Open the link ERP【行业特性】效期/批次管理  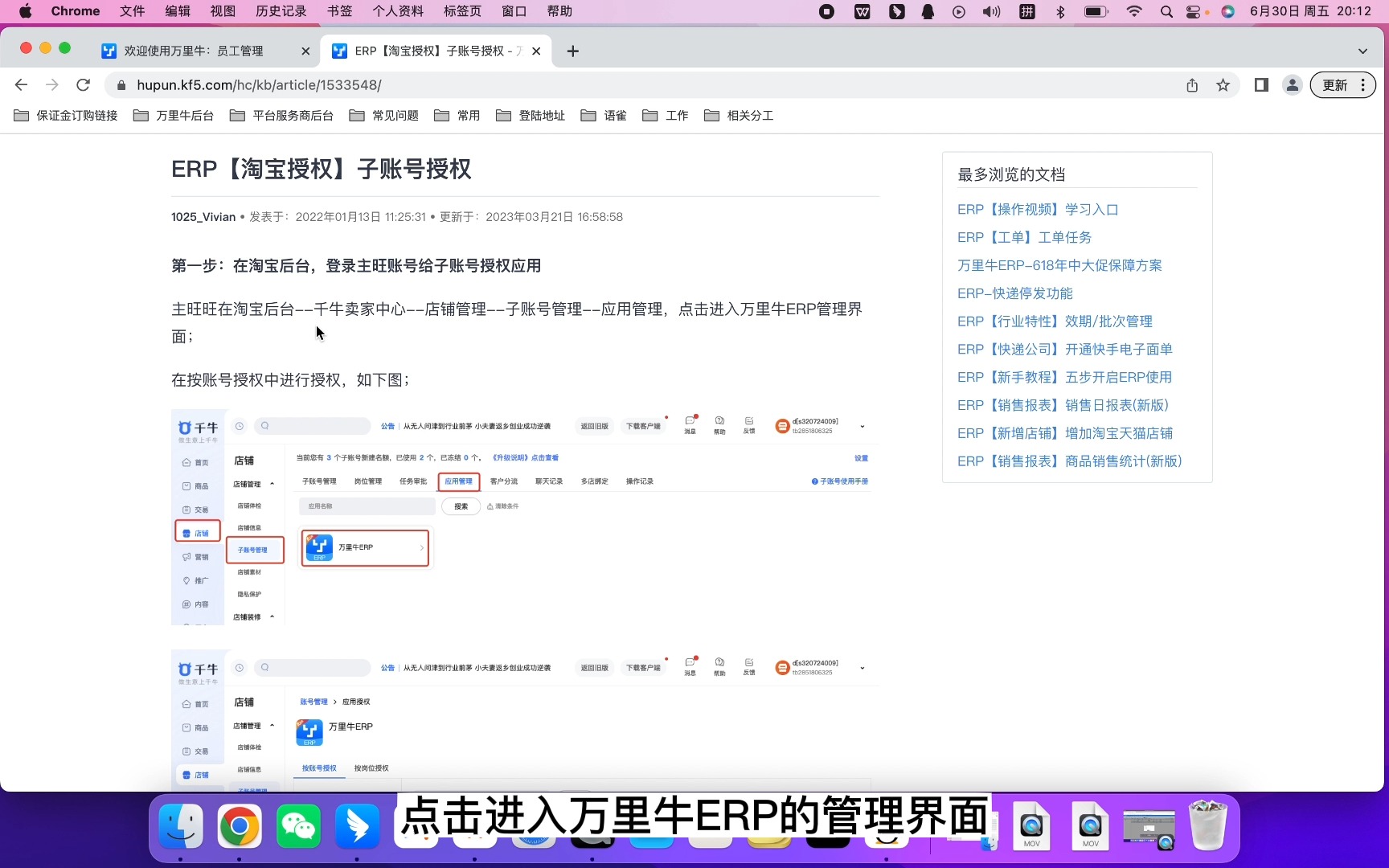pos(1055,321)
